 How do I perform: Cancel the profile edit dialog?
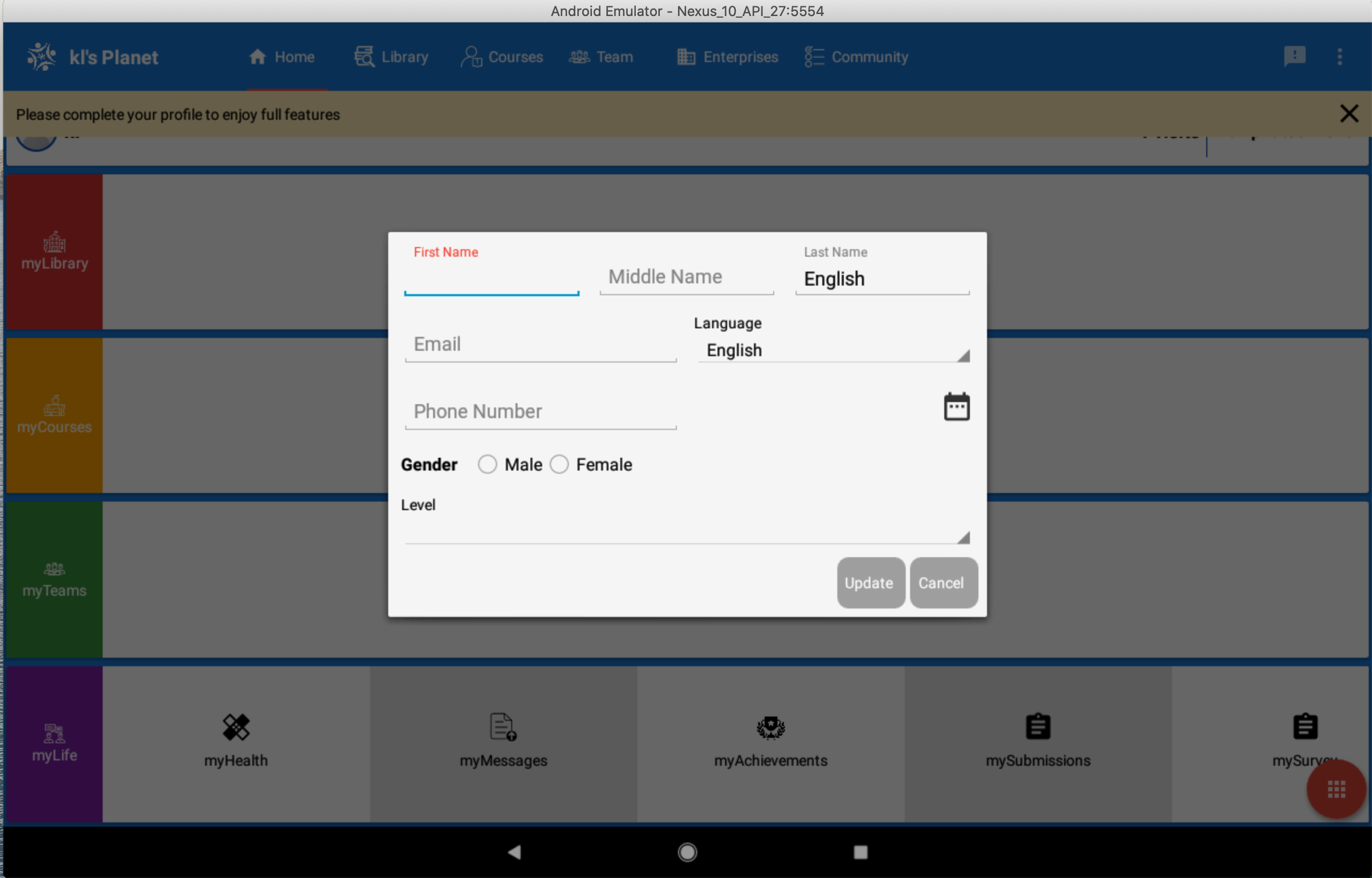point(942,583)
